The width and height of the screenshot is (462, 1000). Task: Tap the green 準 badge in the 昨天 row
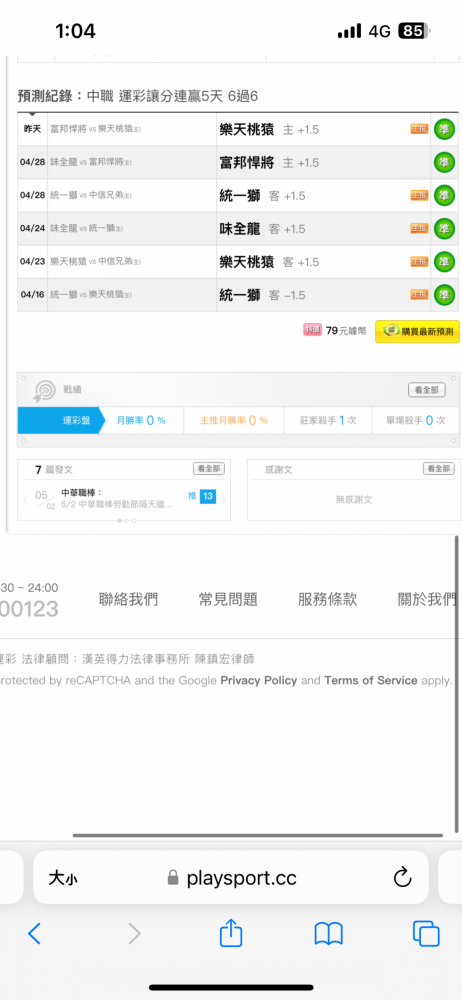(x=444, y=129)
